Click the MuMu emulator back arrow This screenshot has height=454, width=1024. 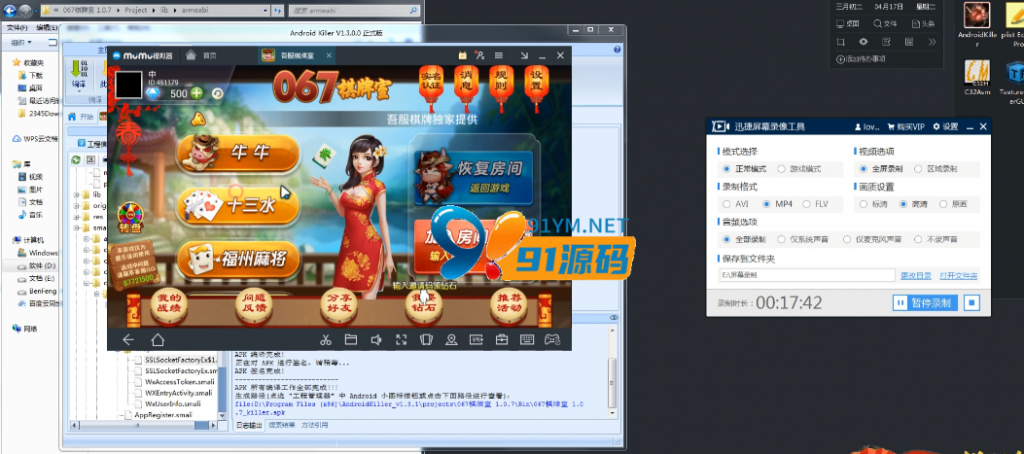point(128,340)
